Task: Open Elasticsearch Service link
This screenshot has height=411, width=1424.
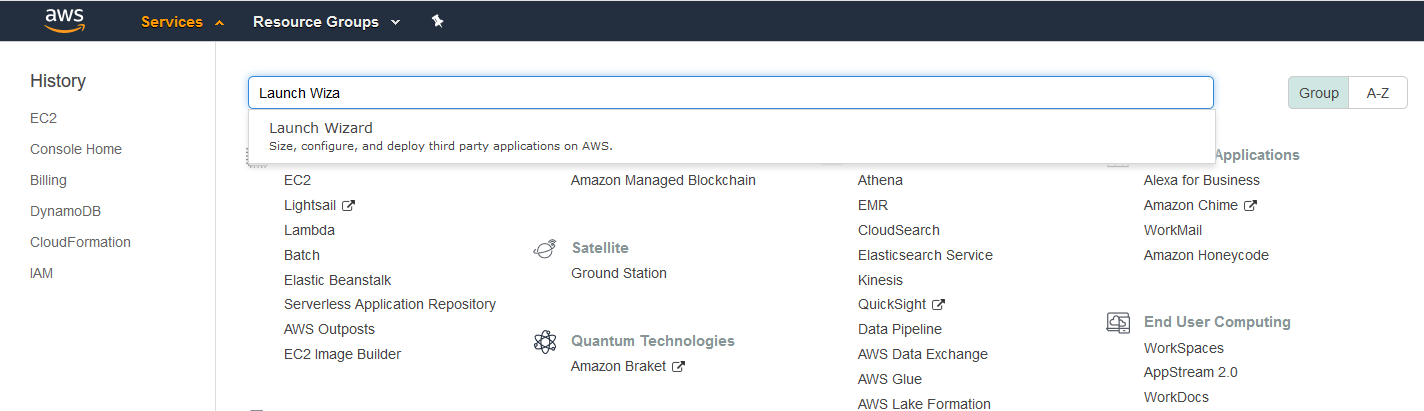Action: pyautogui.click(x=925, y=255)
